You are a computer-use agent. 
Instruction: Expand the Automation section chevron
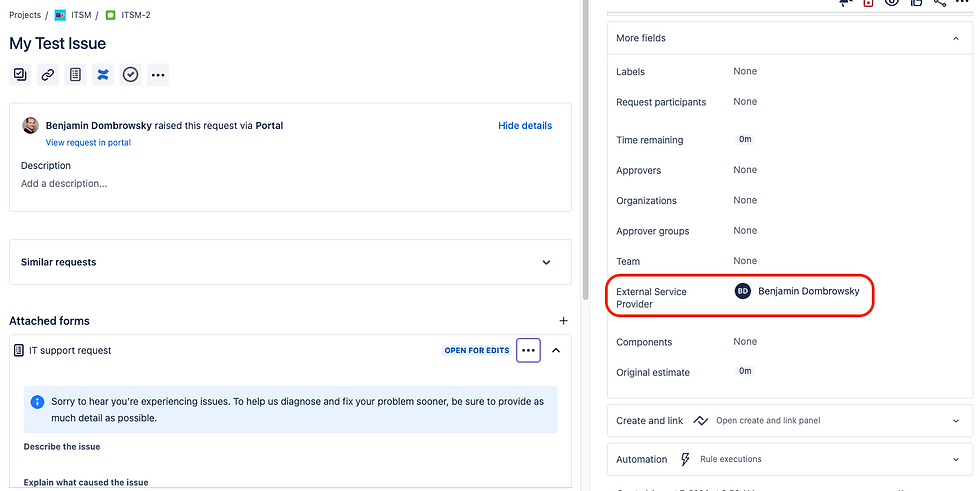[x=956, y=460]
